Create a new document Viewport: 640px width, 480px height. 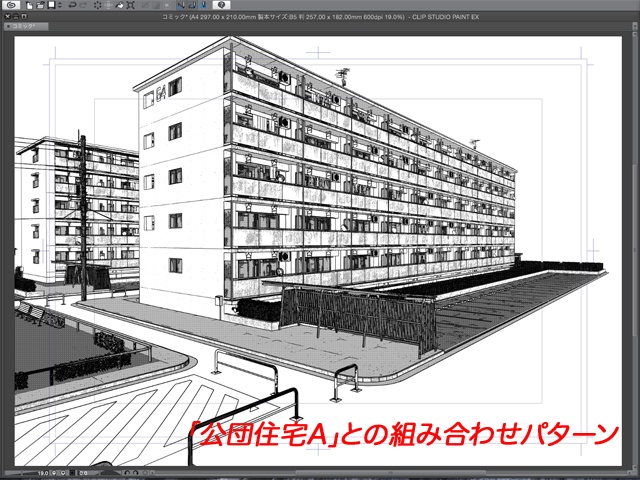29,6
